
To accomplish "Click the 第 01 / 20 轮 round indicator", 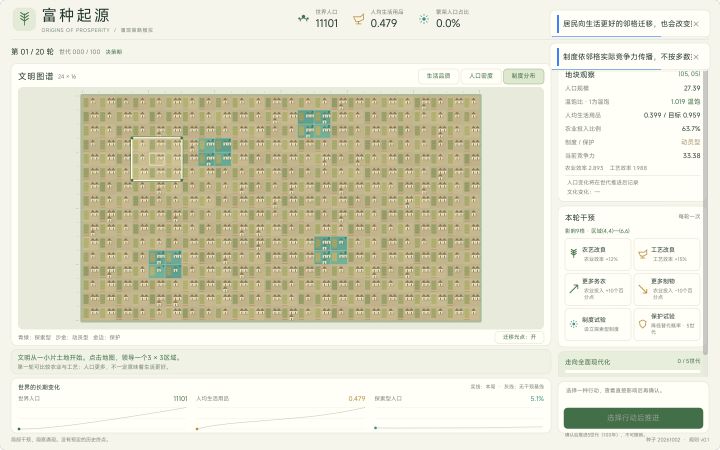I will pos(32,52).
